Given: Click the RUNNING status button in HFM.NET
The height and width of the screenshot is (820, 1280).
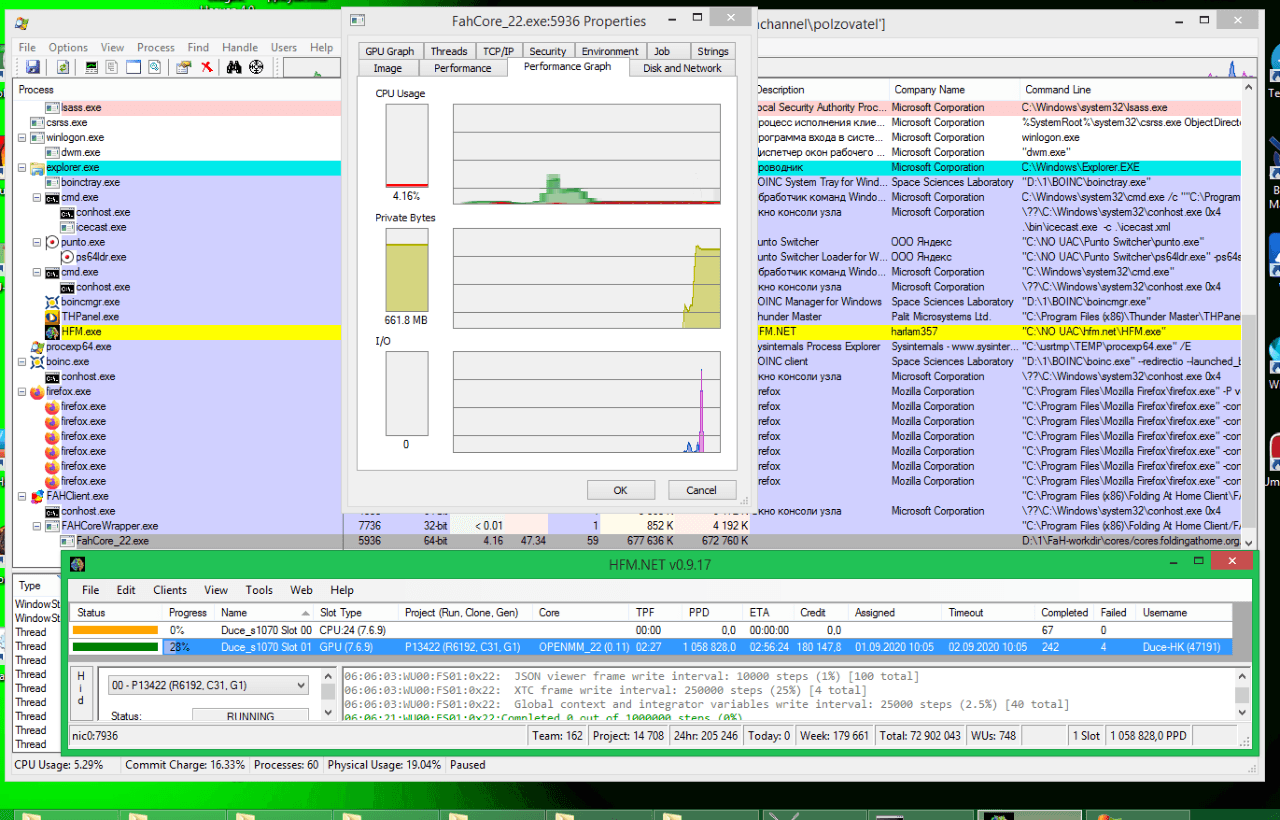Looking at the screenshot, I should [x=250, y=716].
